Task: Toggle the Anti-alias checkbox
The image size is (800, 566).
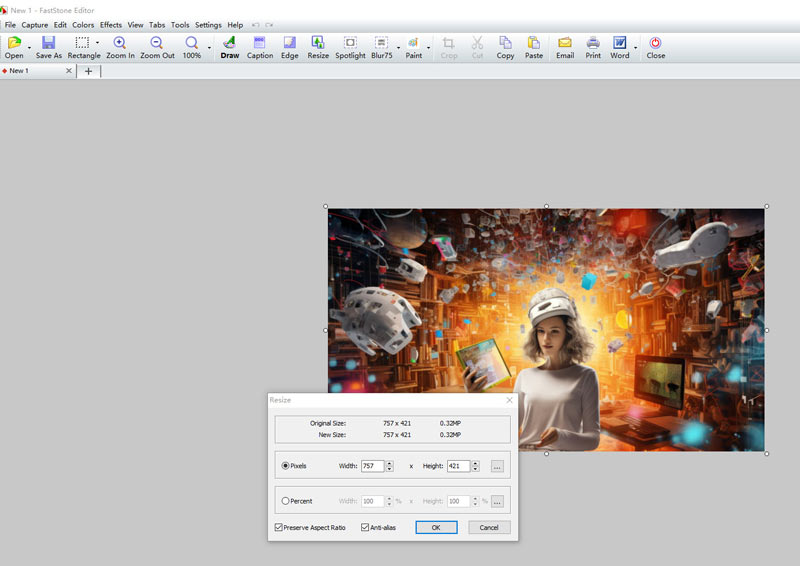Action: pos(365,527)
